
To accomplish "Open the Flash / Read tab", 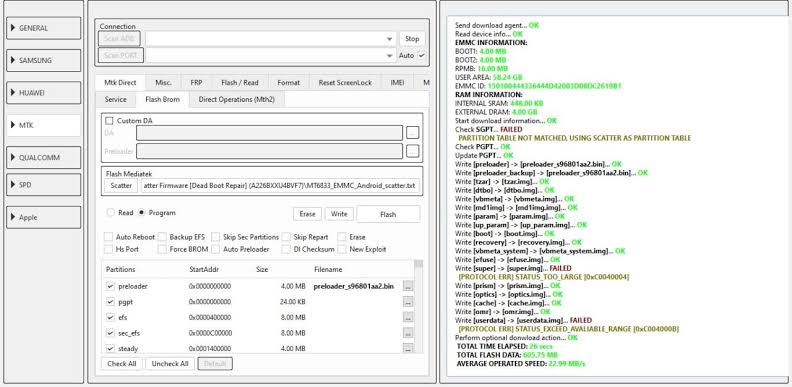I will 240,83.
